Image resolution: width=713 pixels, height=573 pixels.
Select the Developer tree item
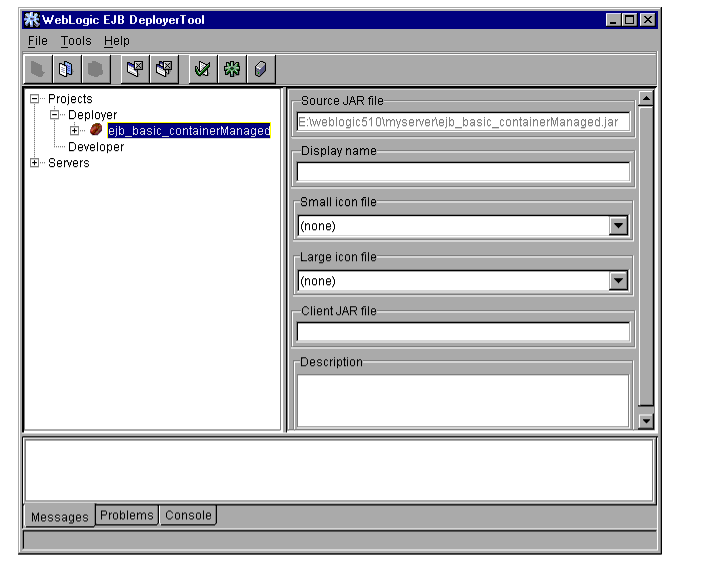click(x=96, y=147)
